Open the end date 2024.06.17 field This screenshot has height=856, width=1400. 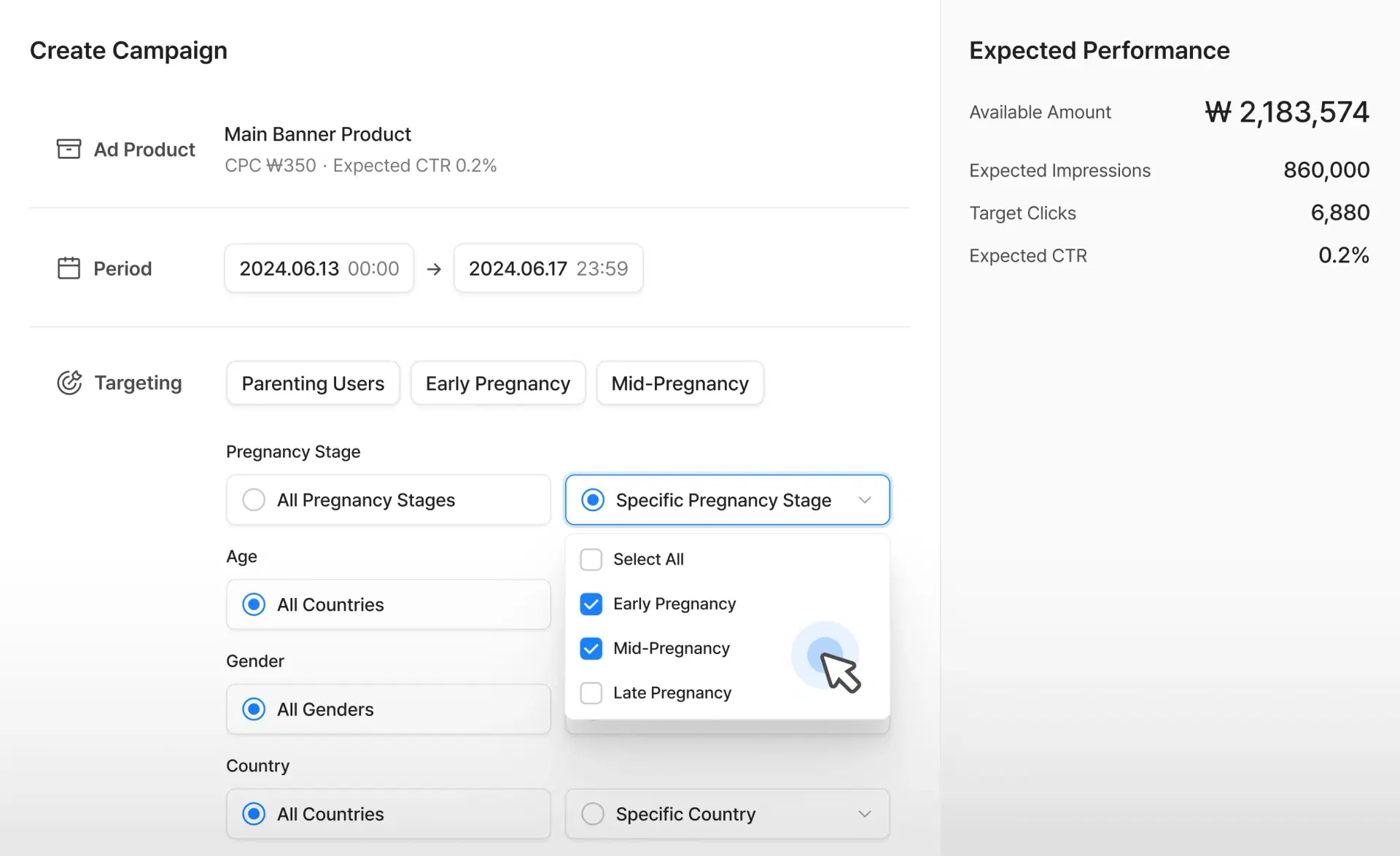click(548, 268)
